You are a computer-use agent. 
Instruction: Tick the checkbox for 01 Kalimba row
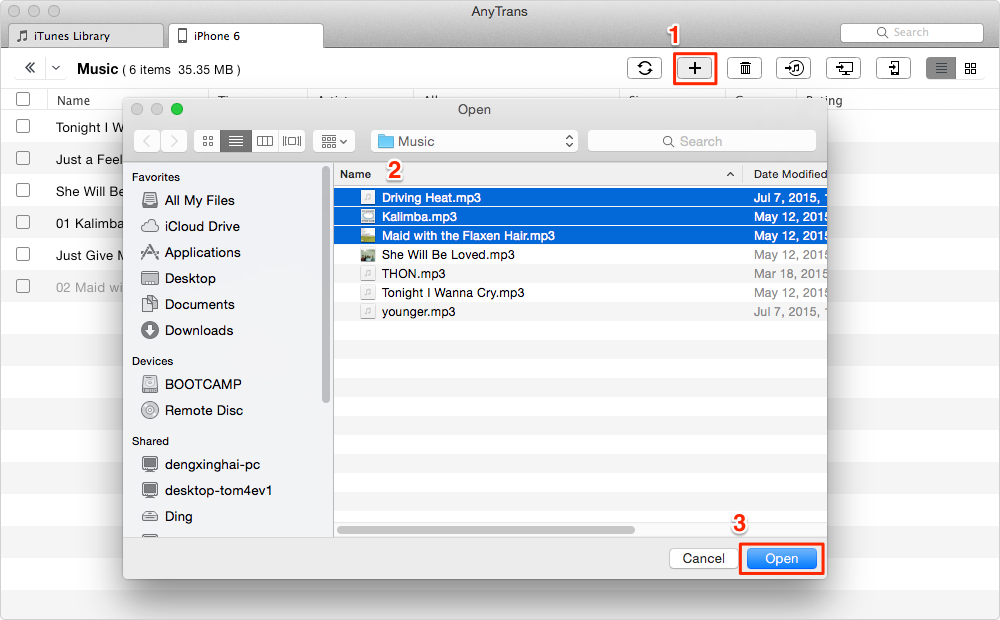coord(23,221)
